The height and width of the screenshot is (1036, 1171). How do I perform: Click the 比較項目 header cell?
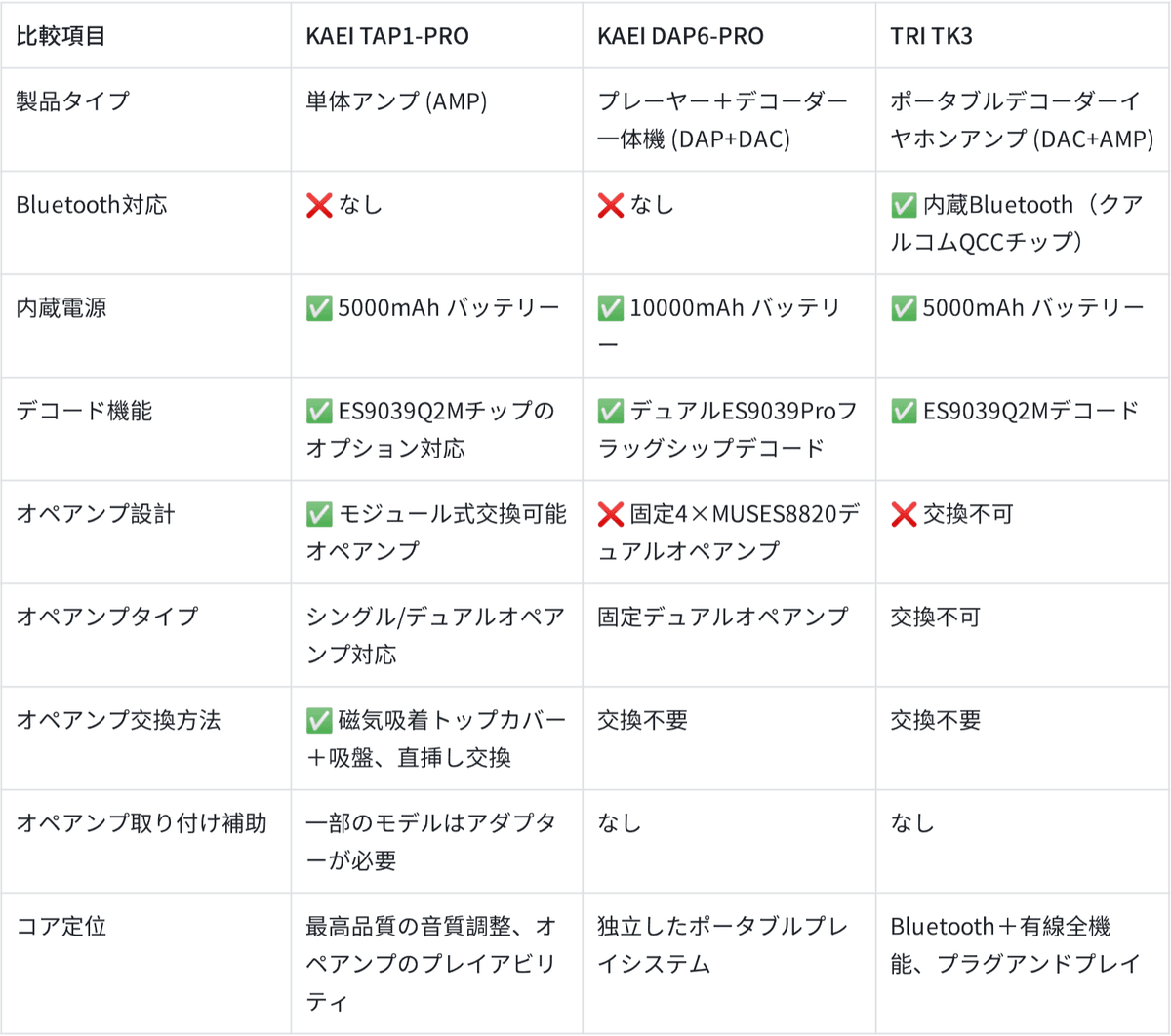coord(61,37)
